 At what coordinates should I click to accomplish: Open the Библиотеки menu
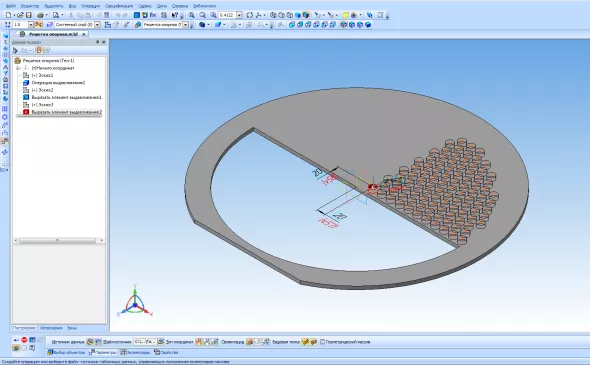point(204,6)
